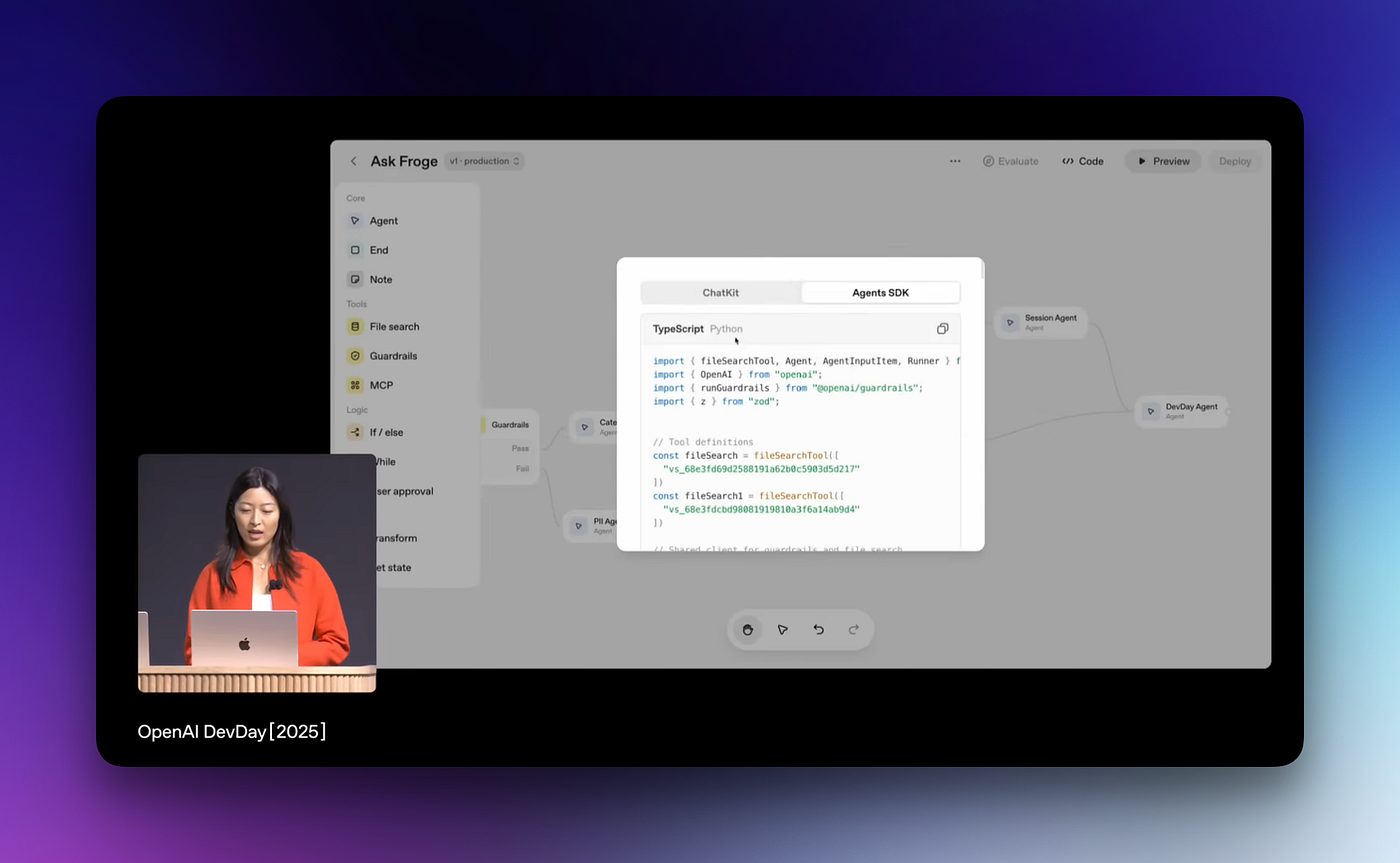
Task: Select the Agent node icon in sidebar
Action: point(355,221)
